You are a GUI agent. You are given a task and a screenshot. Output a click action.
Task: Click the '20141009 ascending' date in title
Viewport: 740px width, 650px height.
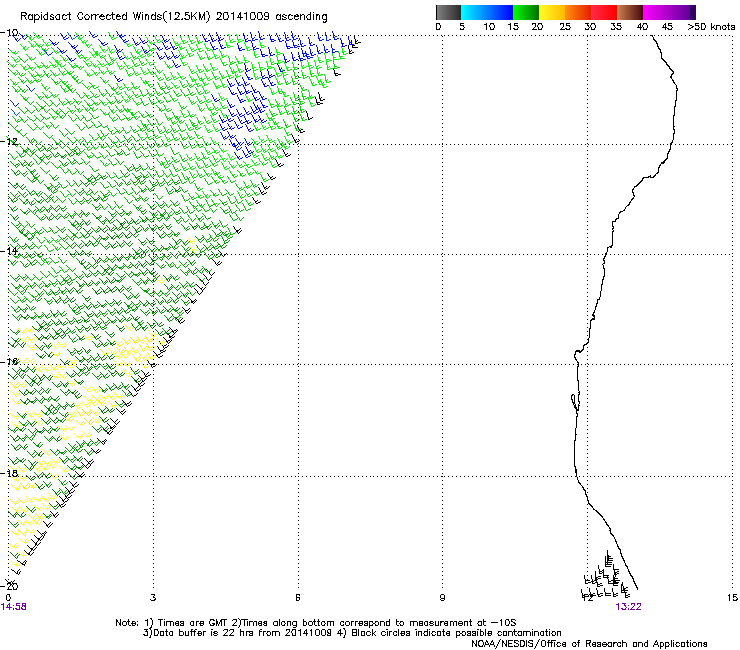(271, 17)
